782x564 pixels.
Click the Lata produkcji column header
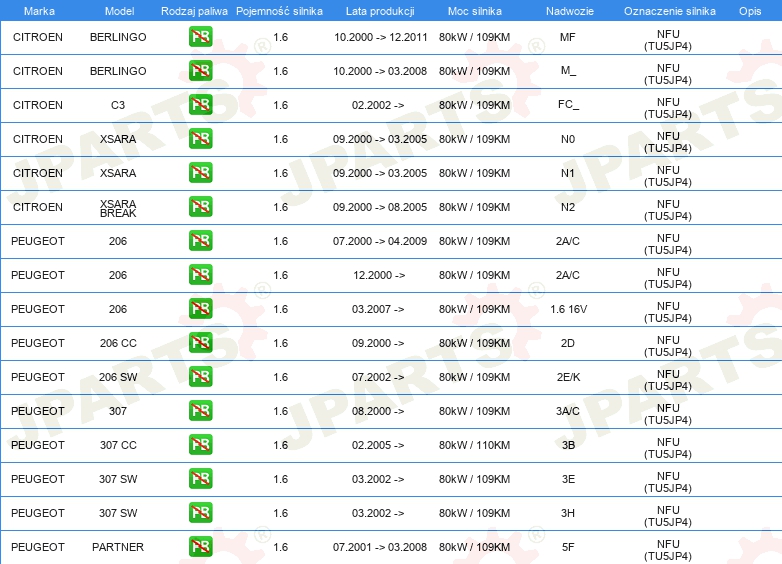pos(380,11)
